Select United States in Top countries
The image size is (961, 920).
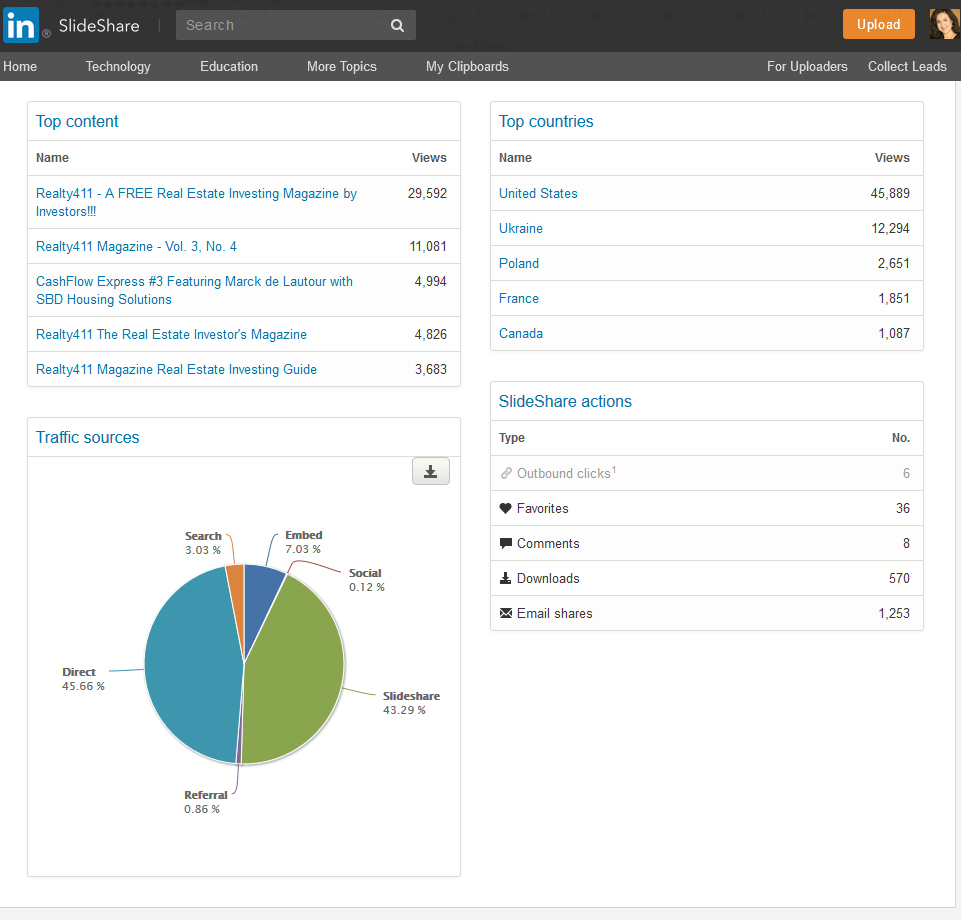click(538, 194)
